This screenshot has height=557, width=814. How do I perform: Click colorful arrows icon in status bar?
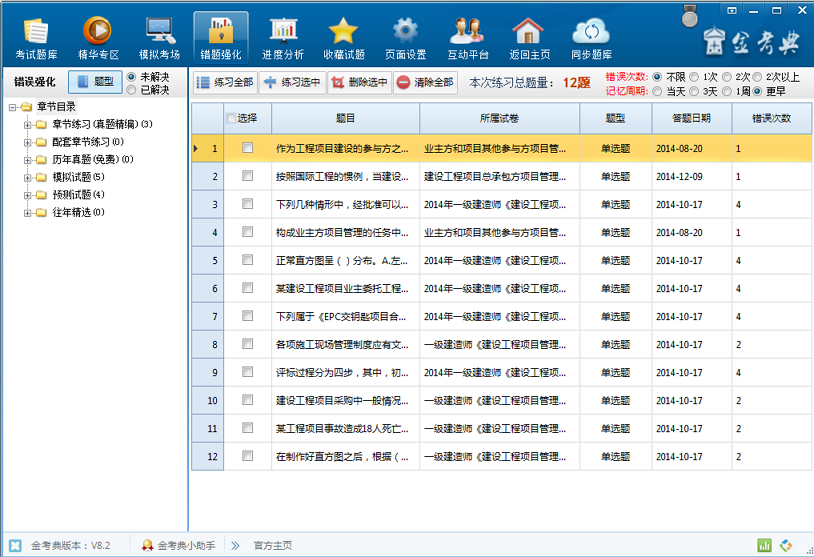coord(786,545)
